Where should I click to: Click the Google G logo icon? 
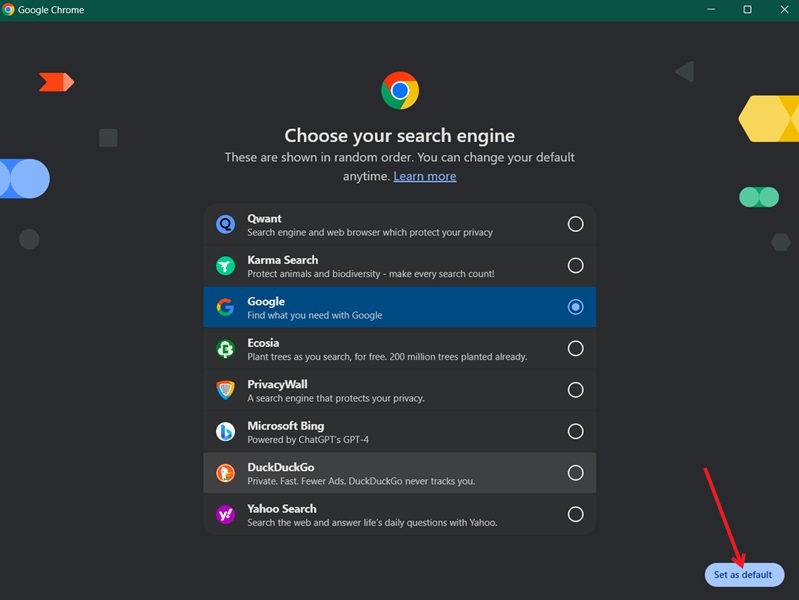pyautogui.click(x=225, y=307)
